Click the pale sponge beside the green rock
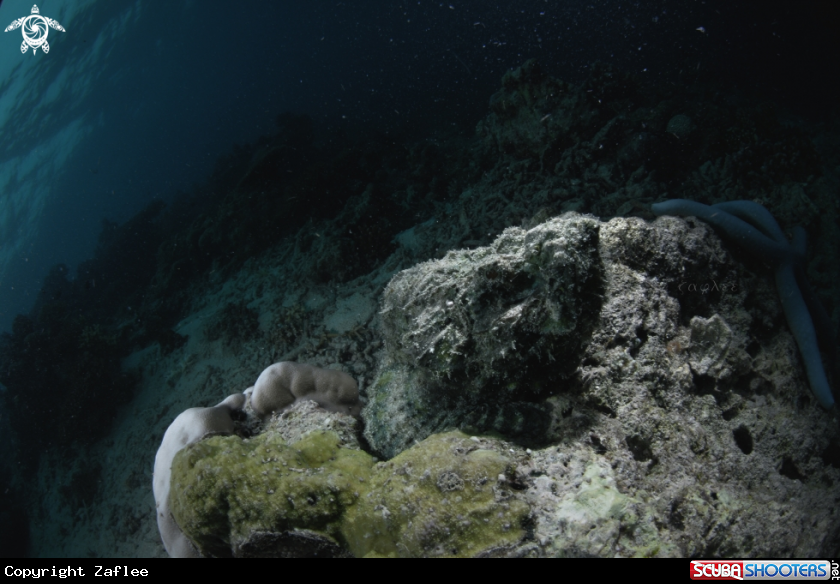Image resolution: width=840 pixels, height=584 pixels. pyautogui.click(x=300, y=385)
